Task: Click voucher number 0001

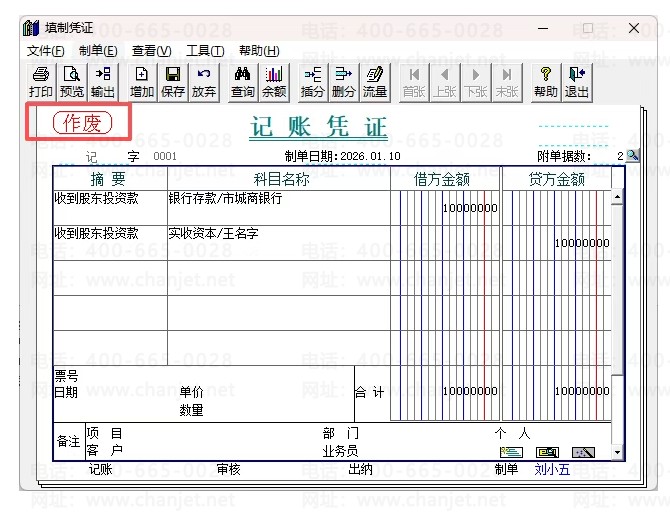Action: (x=165, y=156)
